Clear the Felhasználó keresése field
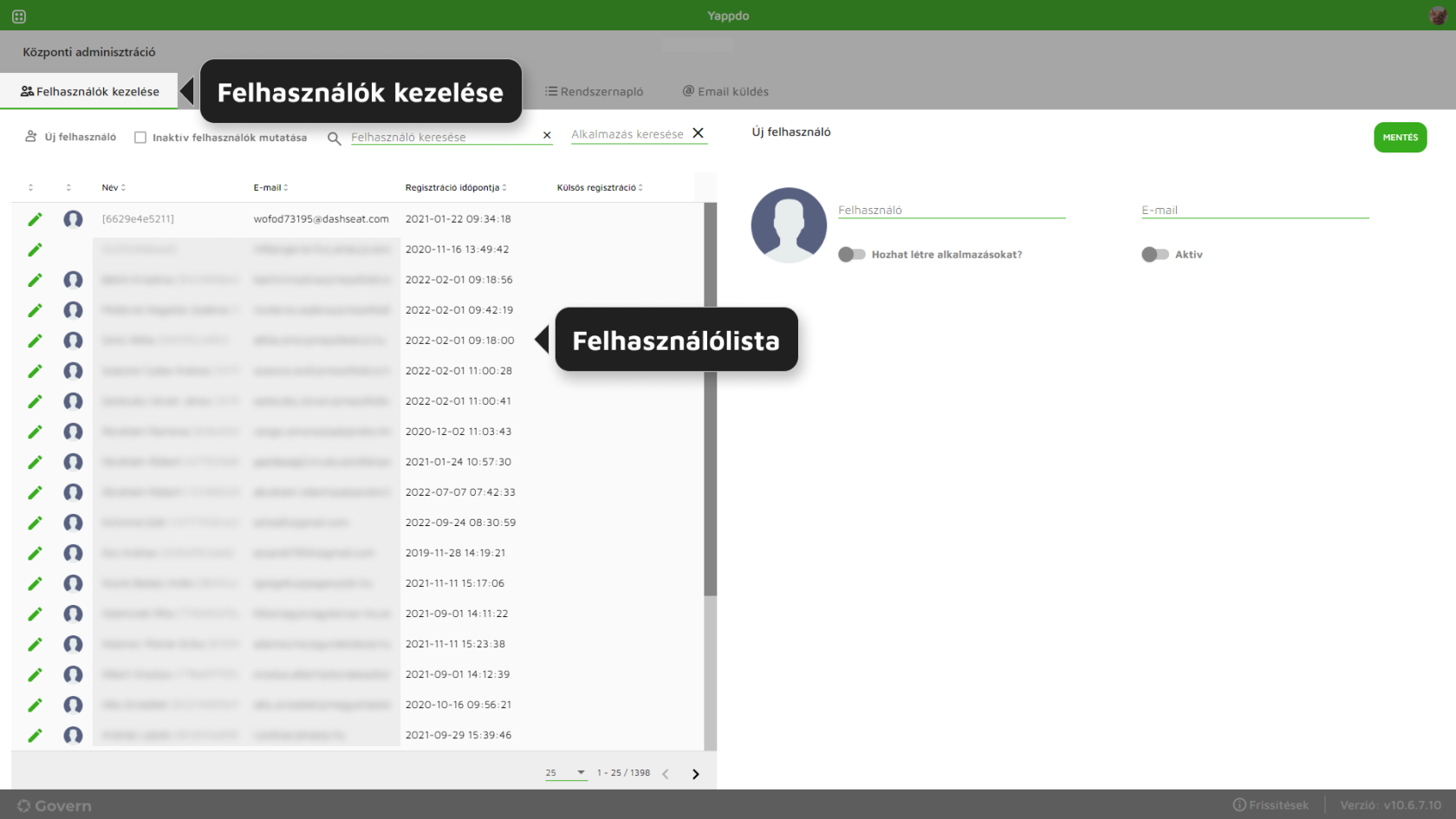Screen dimensions: 1456x819 547,135
